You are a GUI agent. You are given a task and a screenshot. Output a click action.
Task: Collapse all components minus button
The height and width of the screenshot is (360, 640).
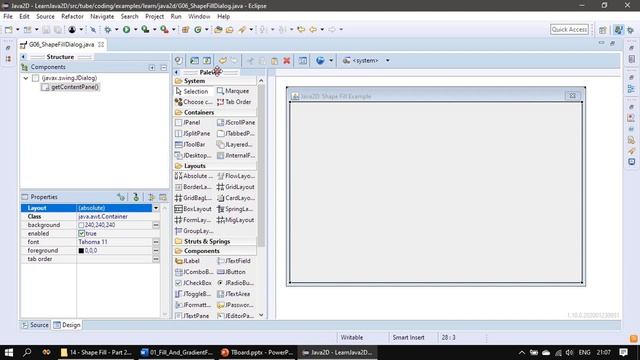pyautogui.click(x=163, y=67)
